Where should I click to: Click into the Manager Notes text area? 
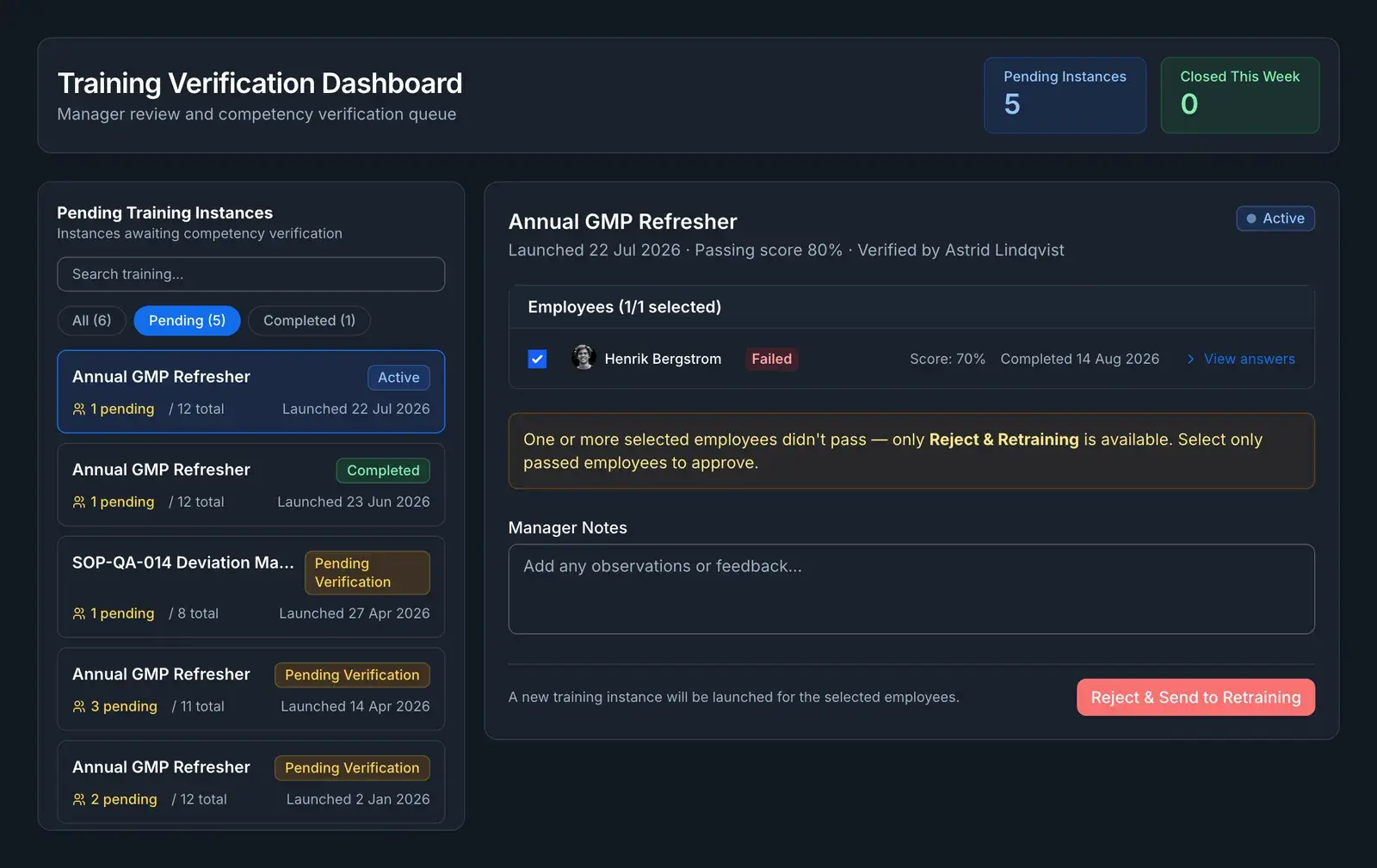click(911, 589)
